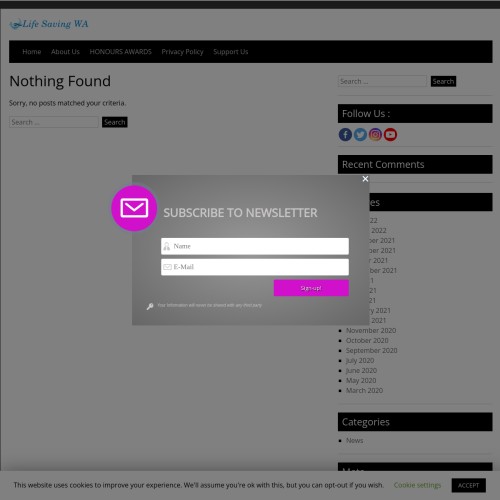Open the HONOURS AWARDS menu item

(120, 52)
